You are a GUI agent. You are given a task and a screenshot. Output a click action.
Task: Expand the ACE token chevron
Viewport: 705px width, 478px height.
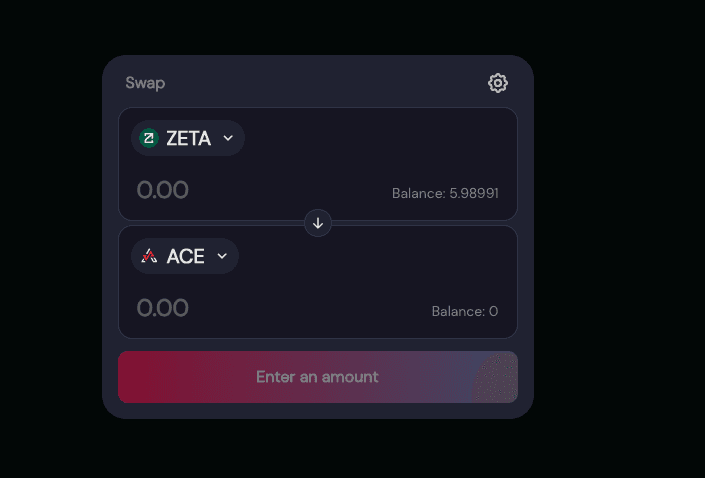coord(222,256)
